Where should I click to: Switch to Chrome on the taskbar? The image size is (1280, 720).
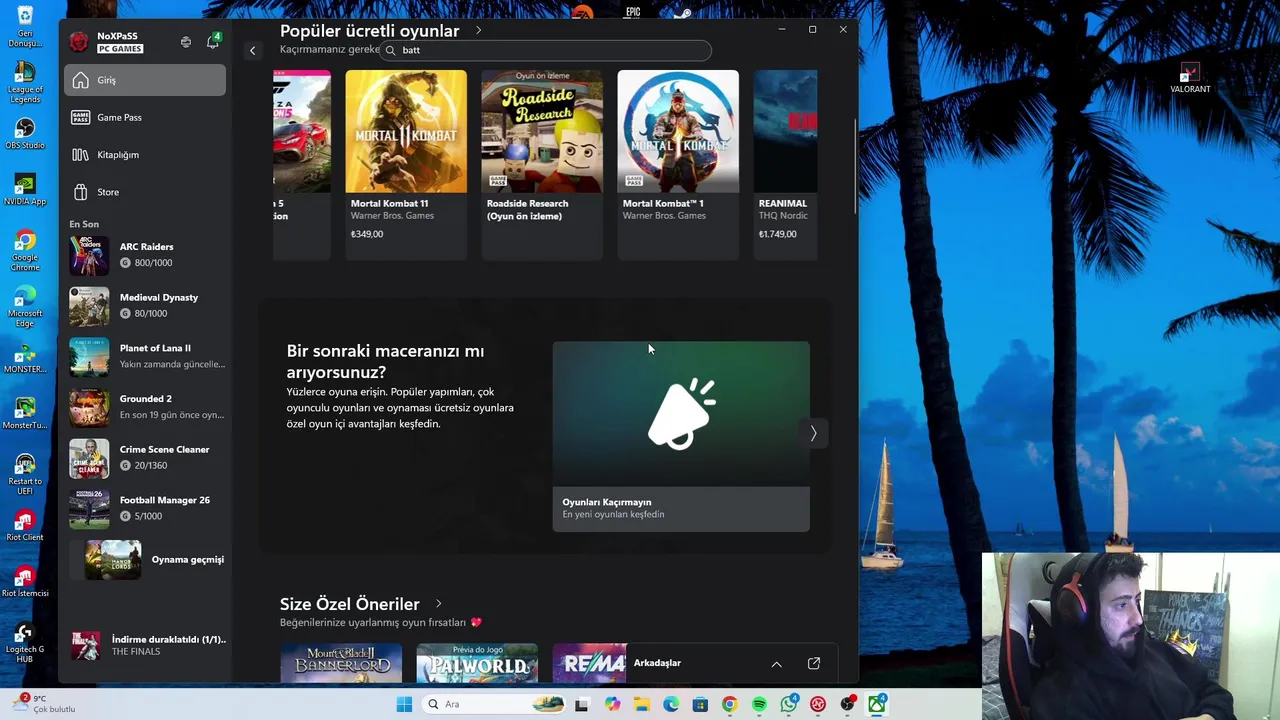(x=730, y=704)
